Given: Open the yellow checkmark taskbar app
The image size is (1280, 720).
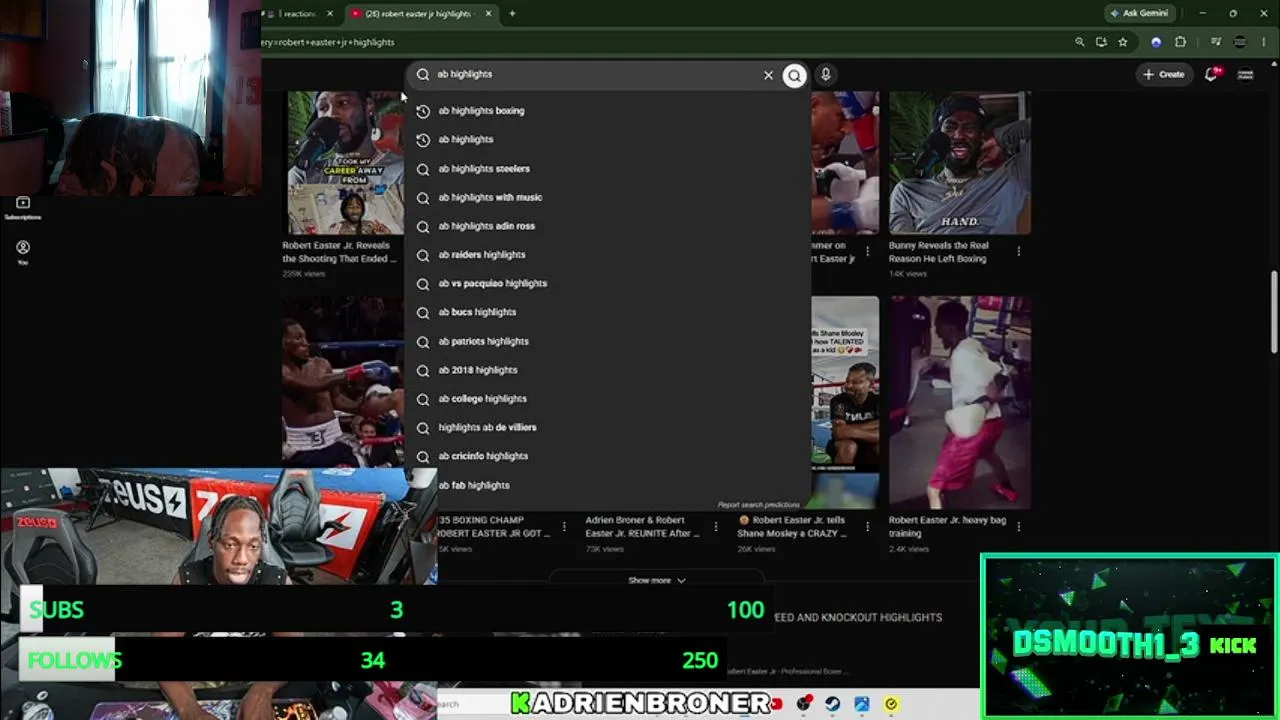Looking at the screenshot, I should pyautogui.click(x=891, y=704).
